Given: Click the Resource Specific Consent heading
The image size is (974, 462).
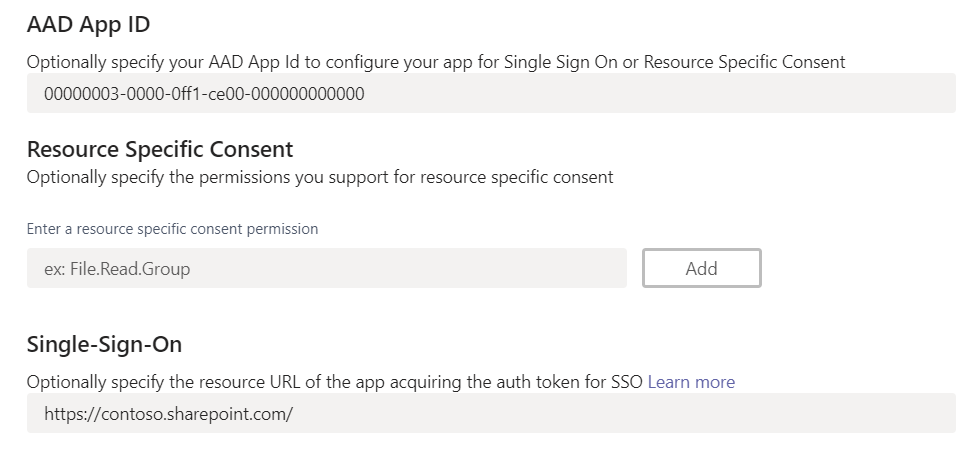Looking at the screenshot, I should [x=160, y=150].
